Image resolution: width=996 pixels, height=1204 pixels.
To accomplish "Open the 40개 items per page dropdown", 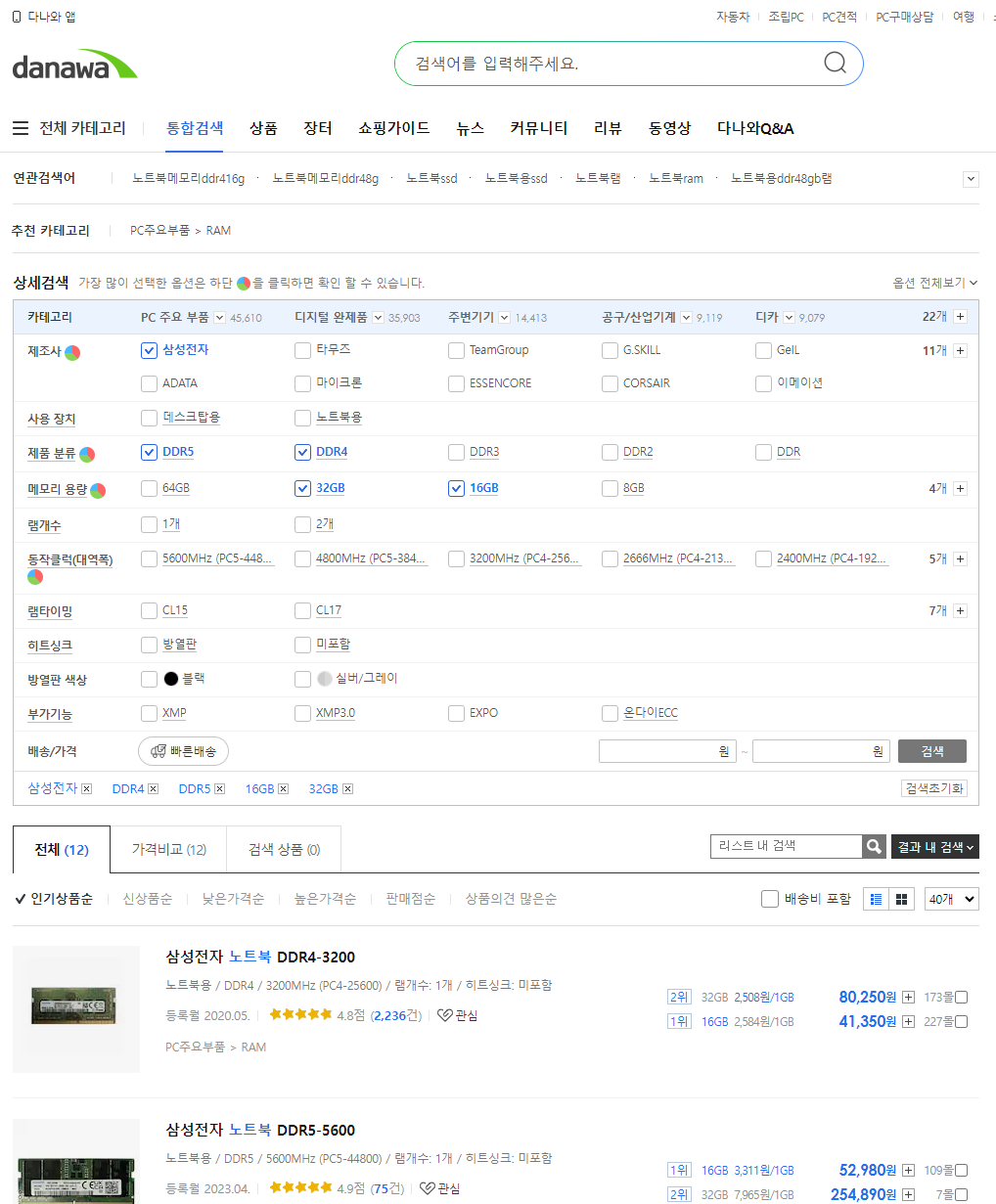I will coord(951,899).
